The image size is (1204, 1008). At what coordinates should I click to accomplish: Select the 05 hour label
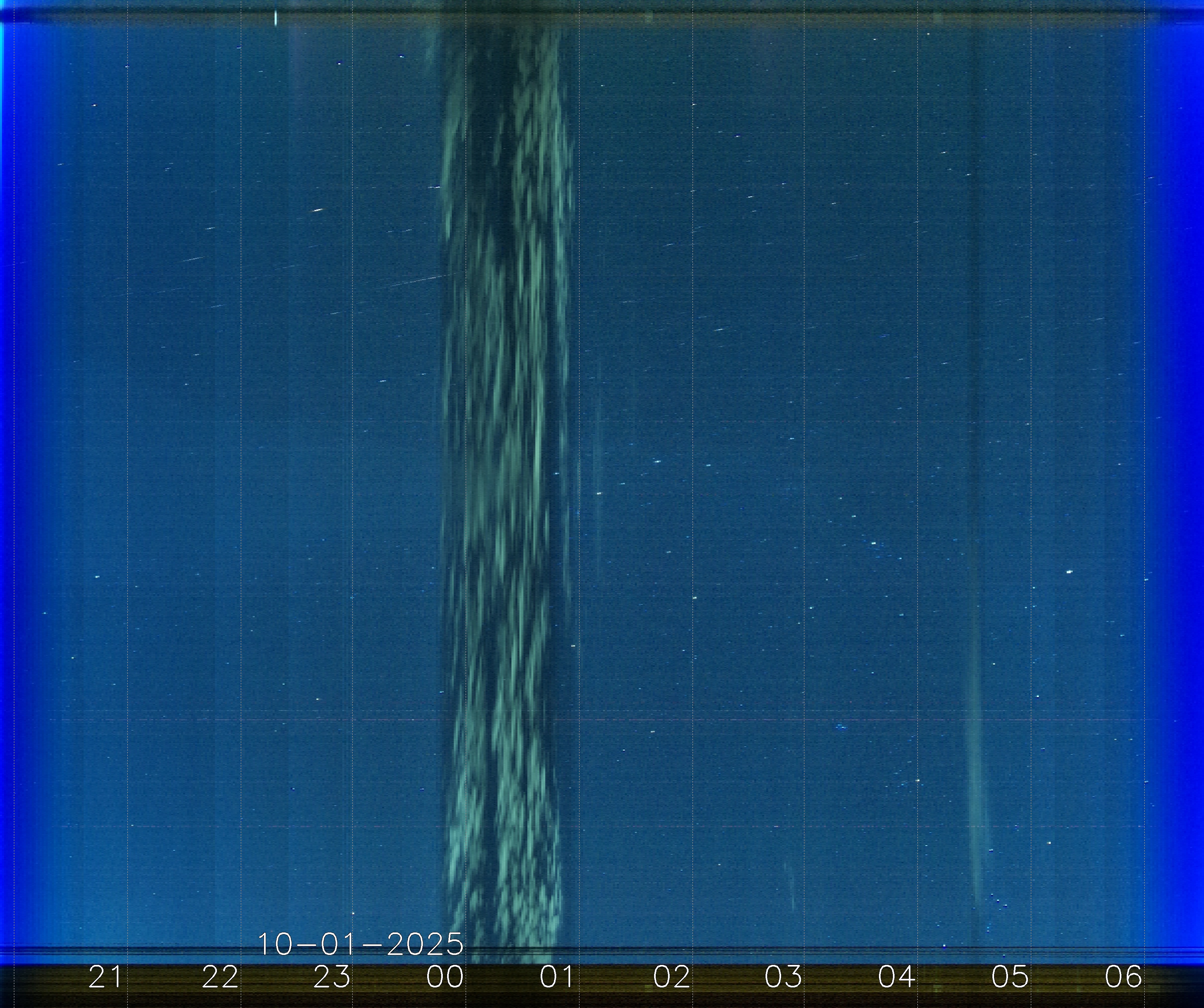1010,976
